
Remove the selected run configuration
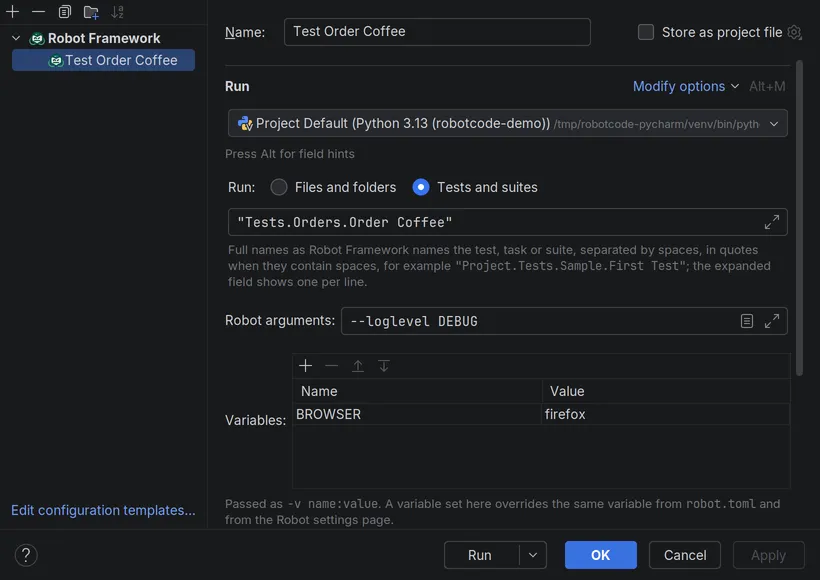pos(38,12)
